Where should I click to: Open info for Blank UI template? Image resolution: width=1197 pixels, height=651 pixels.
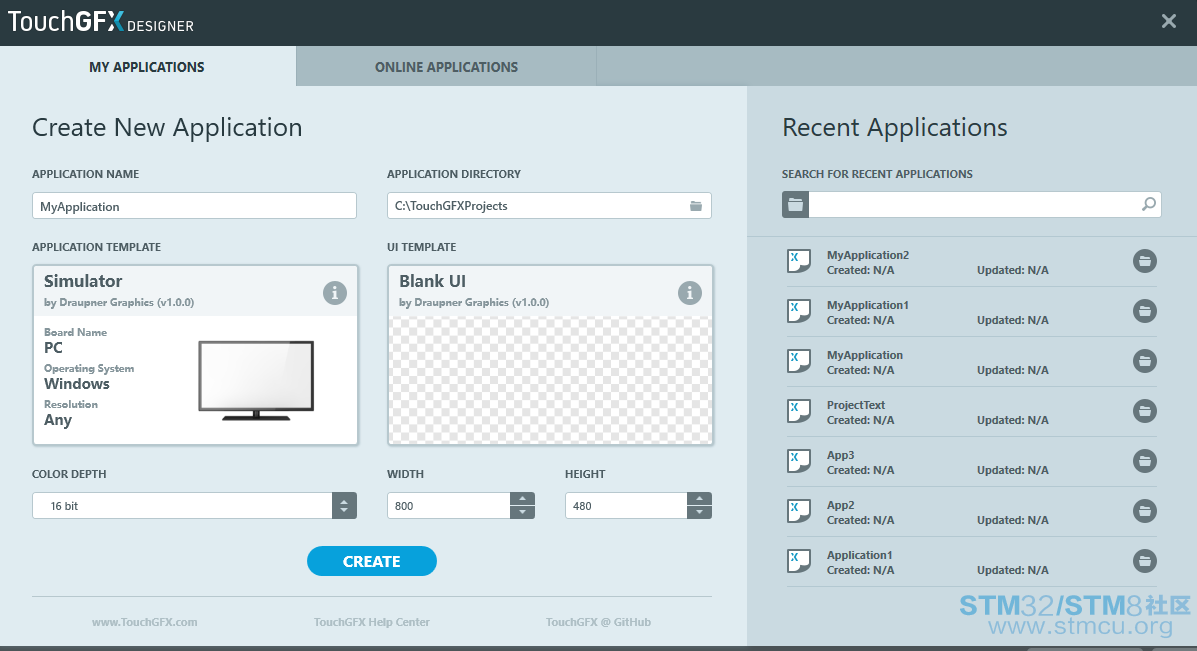point(689,293)
